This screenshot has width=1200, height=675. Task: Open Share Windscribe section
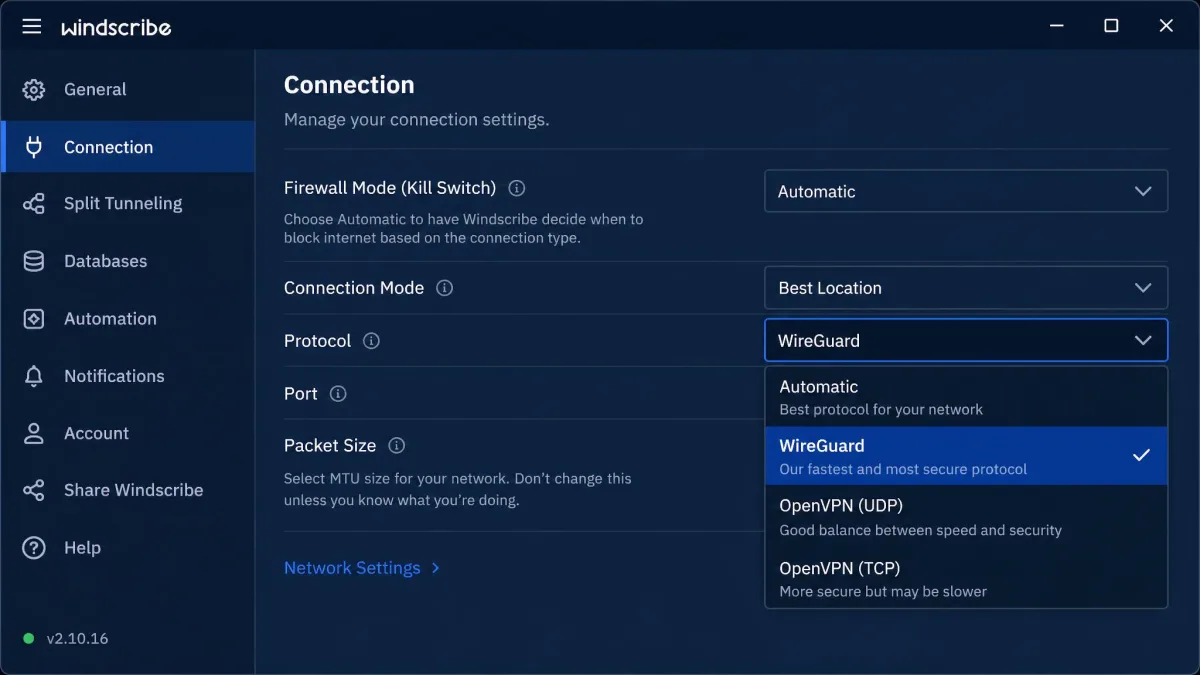coord(128,490)
